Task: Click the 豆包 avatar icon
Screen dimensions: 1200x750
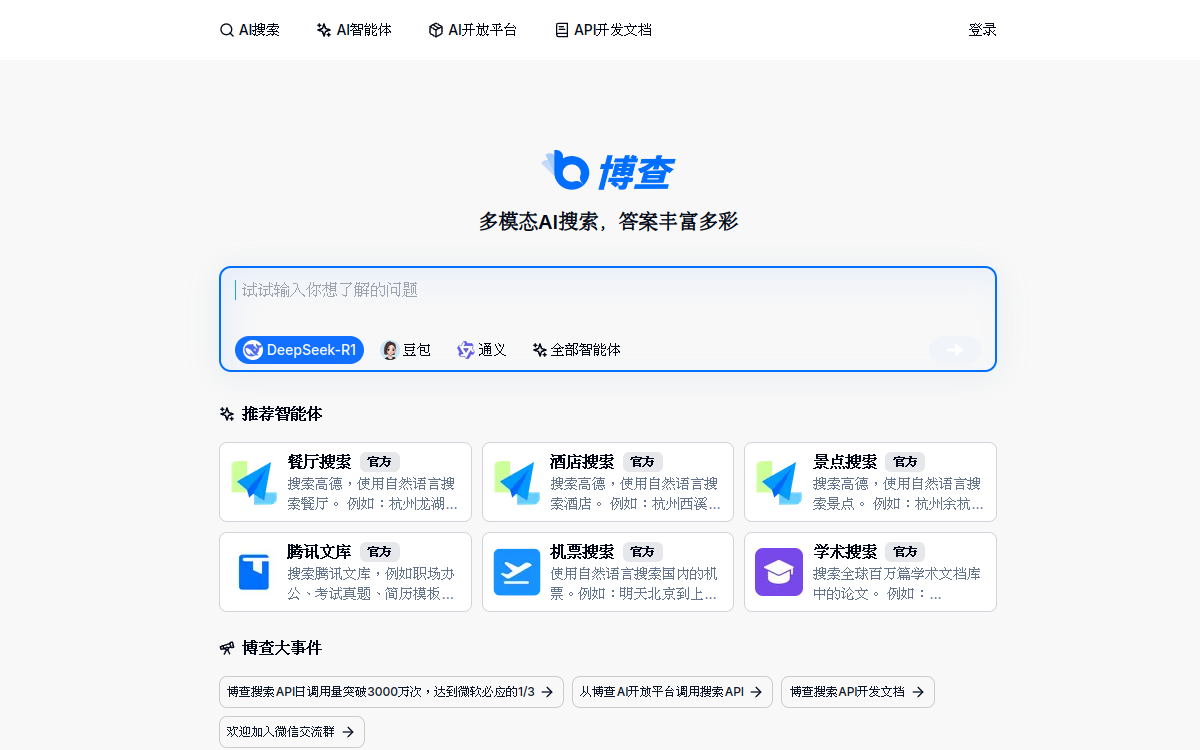Action: tap(390, 350)
